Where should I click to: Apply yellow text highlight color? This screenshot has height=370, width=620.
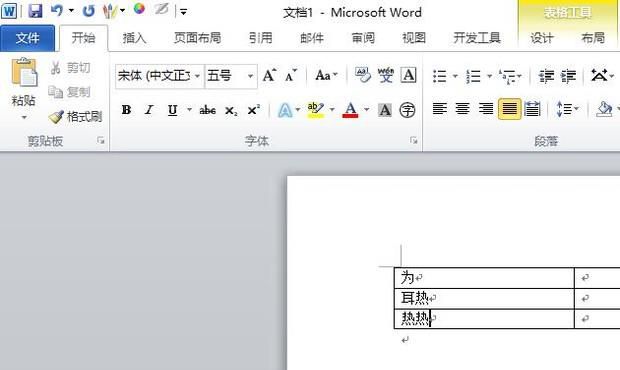pyautogui.click(x=316, y=110)
